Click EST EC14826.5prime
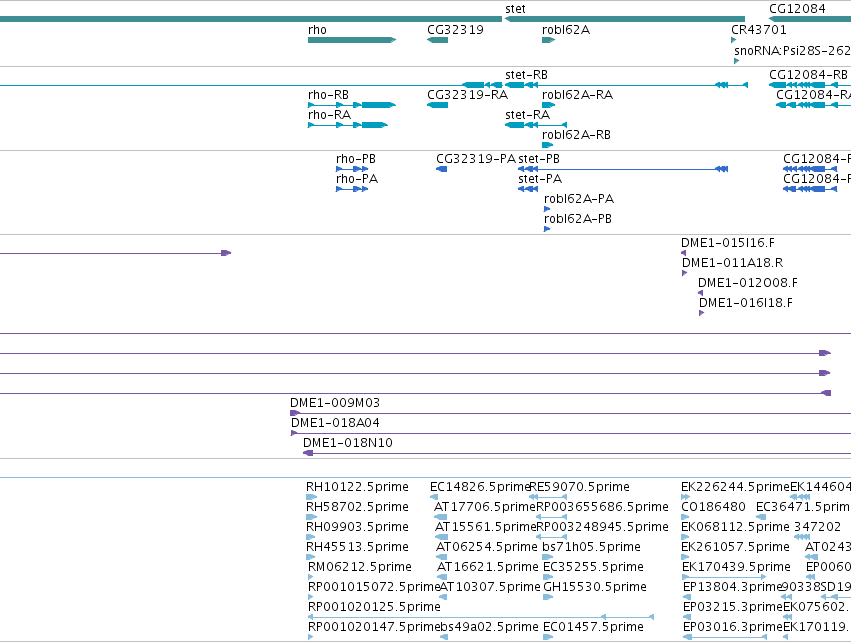The image size is (851, 642). 479,487
